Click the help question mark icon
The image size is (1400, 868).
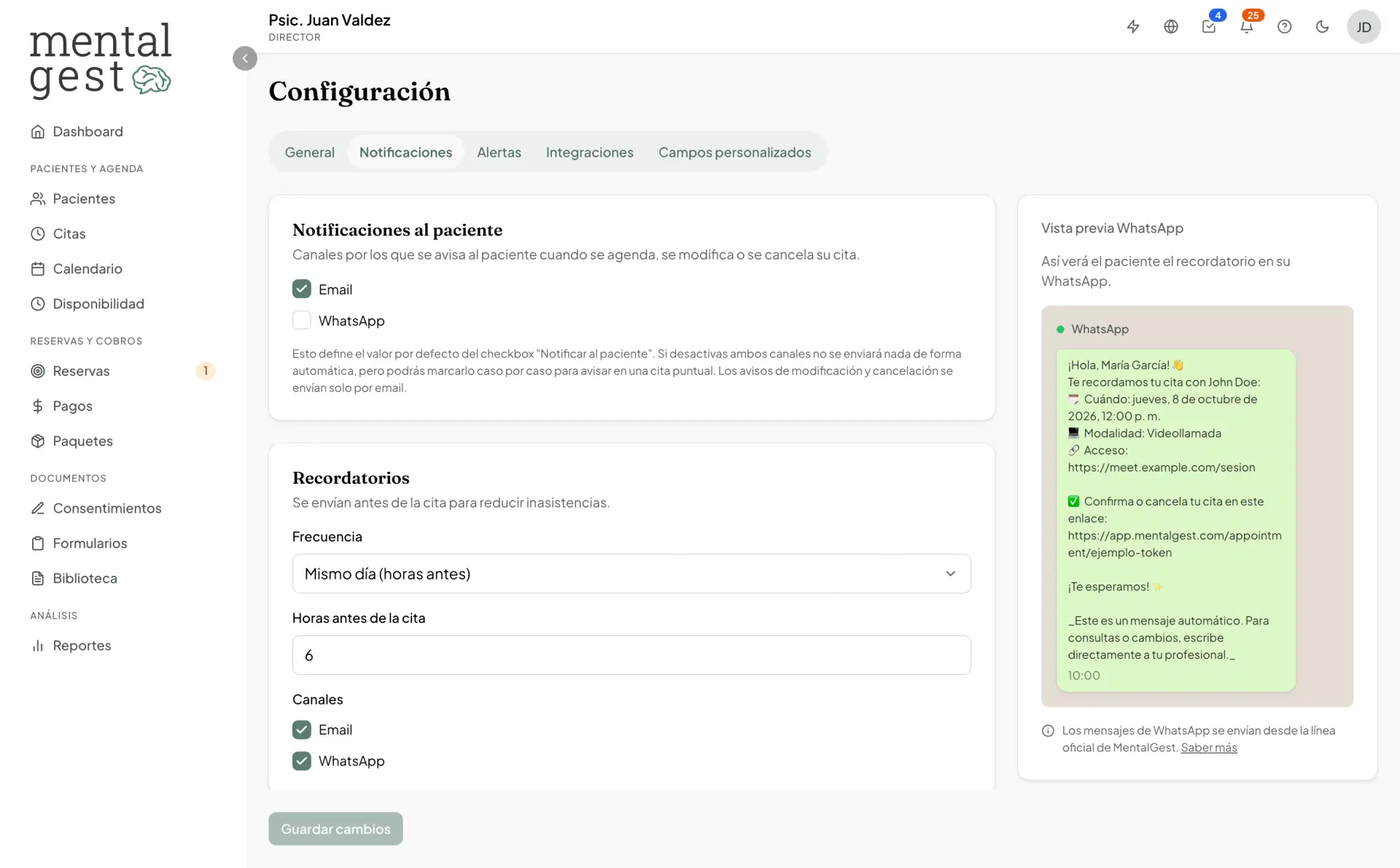pyautogui.click(x=1284, y=27)
